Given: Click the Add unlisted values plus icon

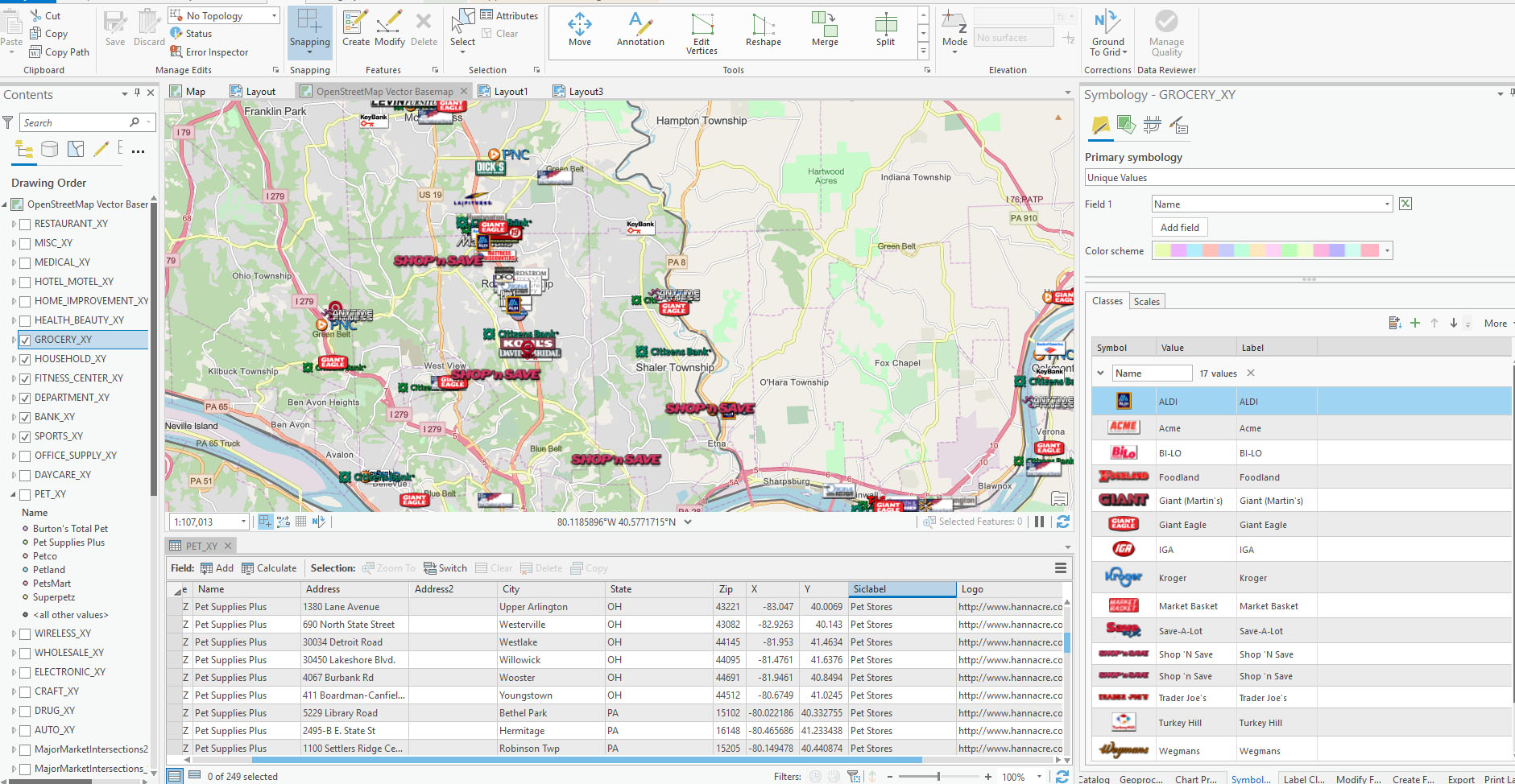Looking at the screenshot, I should 1415,324.
